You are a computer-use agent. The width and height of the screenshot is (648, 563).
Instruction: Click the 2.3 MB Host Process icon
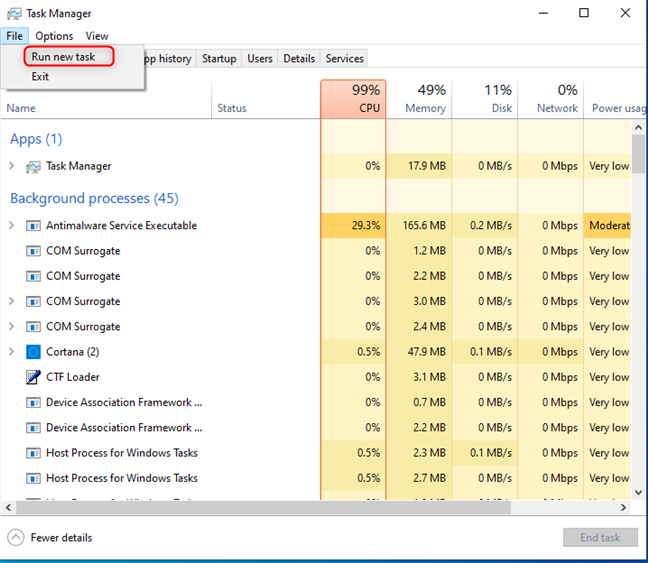coord(33,453)
